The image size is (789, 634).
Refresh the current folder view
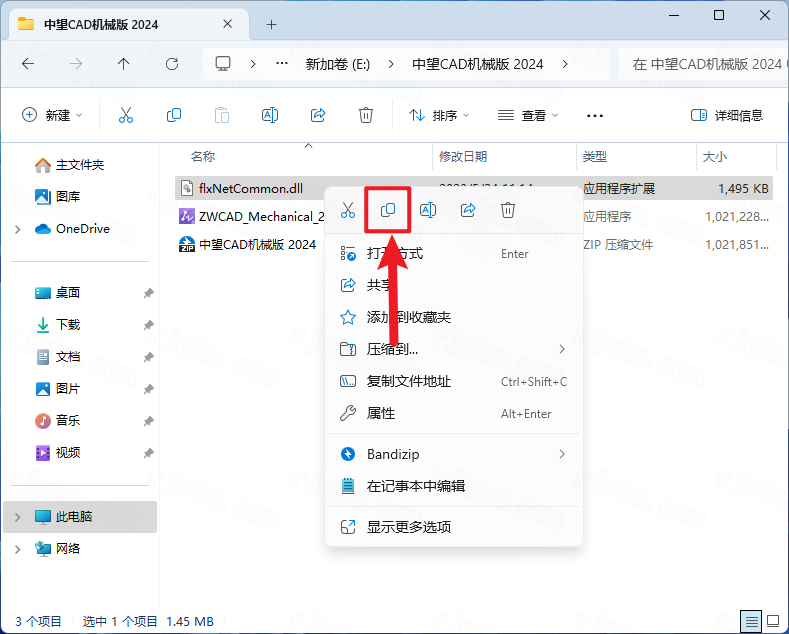point(172,64)
